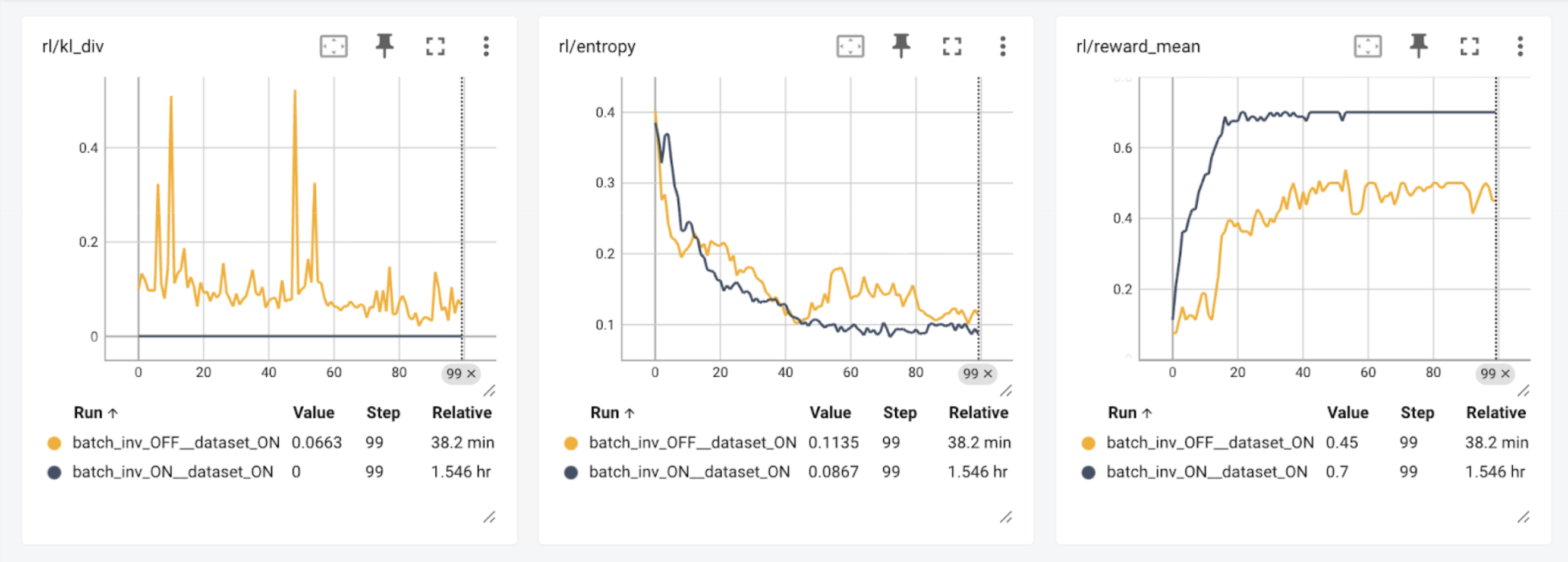Viewport: 1568px width, 562px height.
Task: Remove step 99 marker on reward_mean chart
Action: tap(1506, 374)
